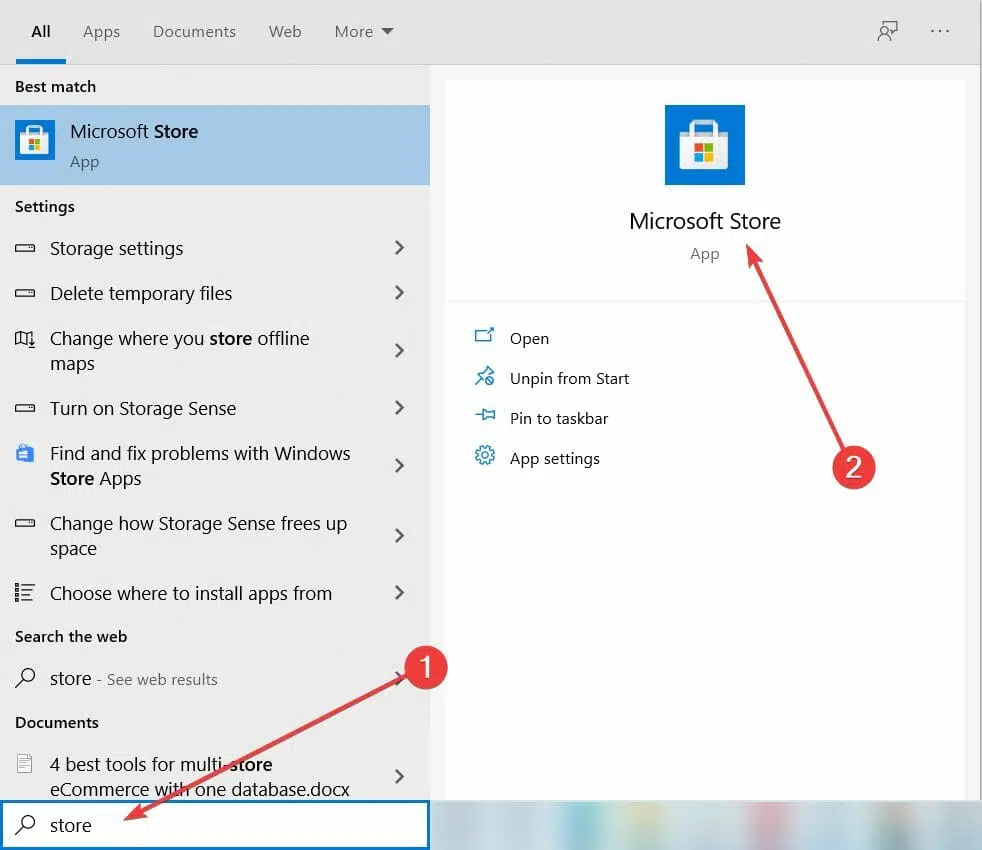The image size is (982, 850).
Task: Click 'Storage settings' result text
Action: [116, 249]
